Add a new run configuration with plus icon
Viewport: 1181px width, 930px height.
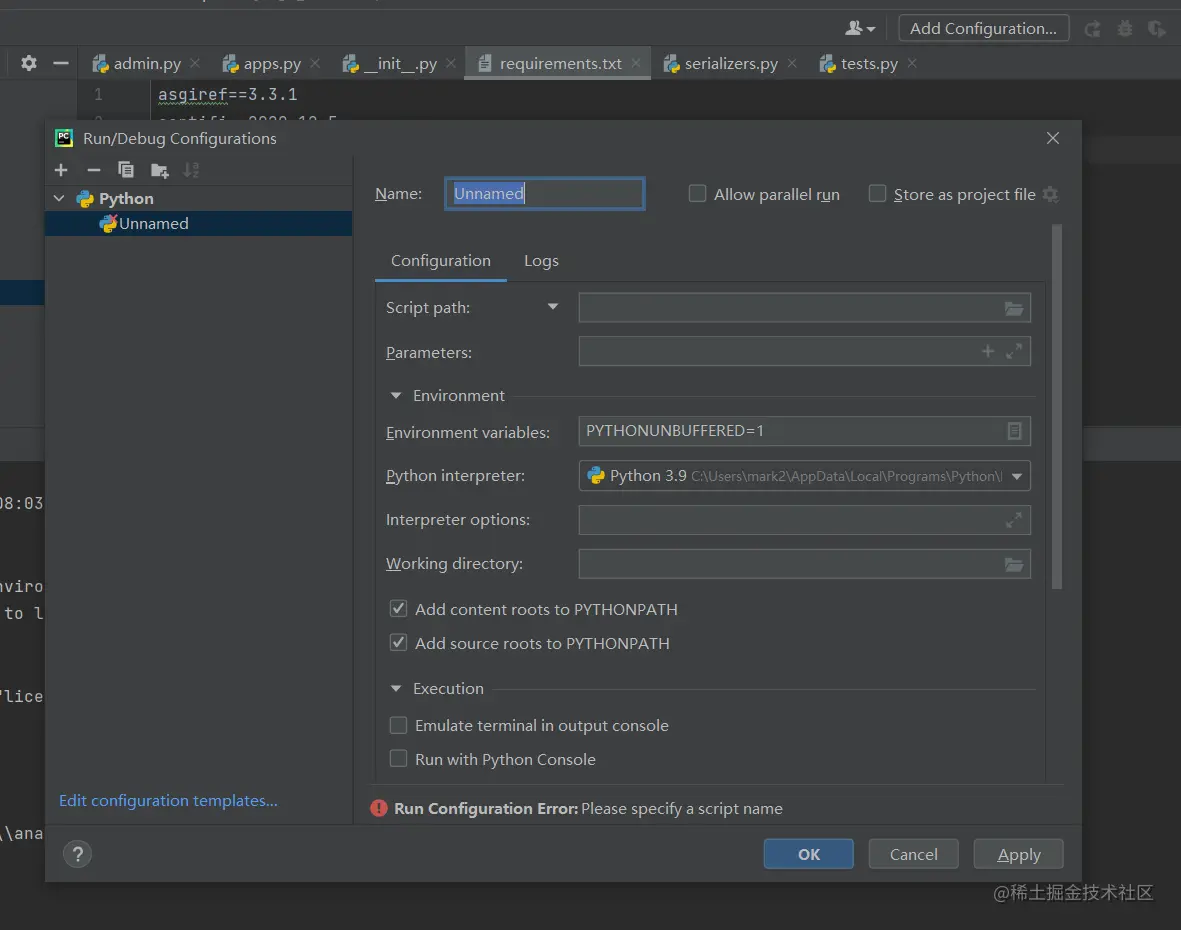pyautogui.click(x=61, y=170)
